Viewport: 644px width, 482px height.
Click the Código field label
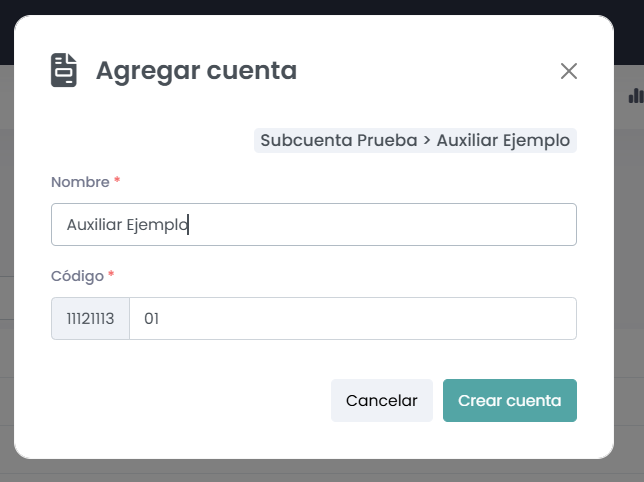pos(76,275)
